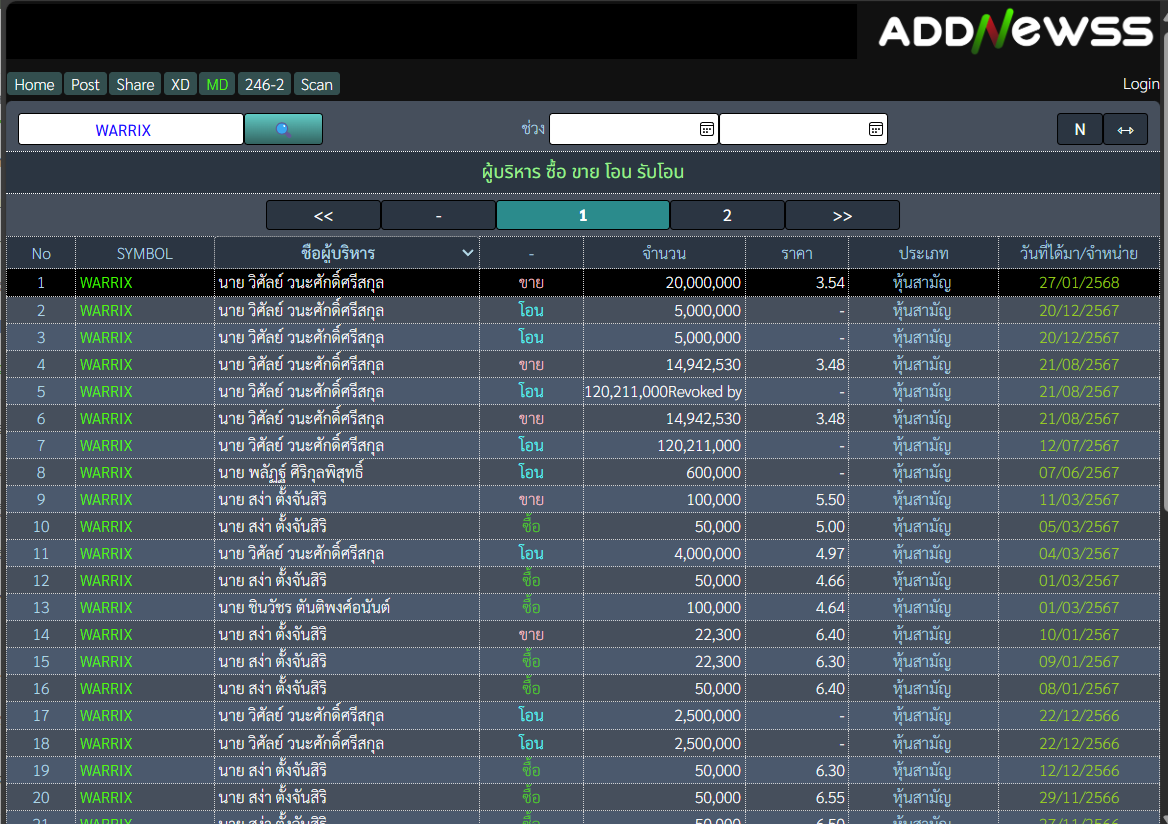Click date 07/06/2567
1168x824 pixels.
(1079, 472)
